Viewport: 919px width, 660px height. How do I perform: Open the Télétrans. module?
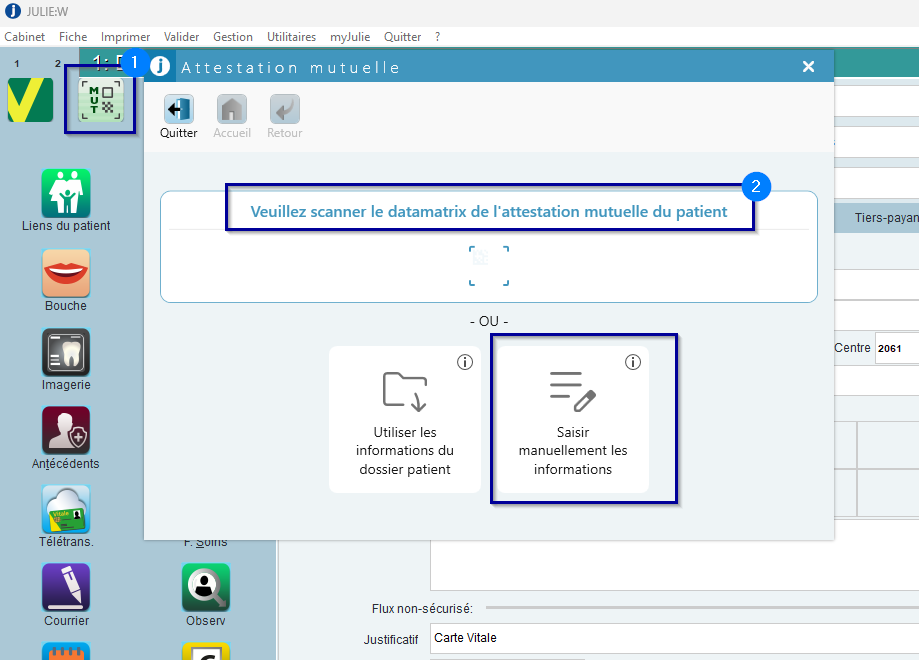click(x=66, y=516)
